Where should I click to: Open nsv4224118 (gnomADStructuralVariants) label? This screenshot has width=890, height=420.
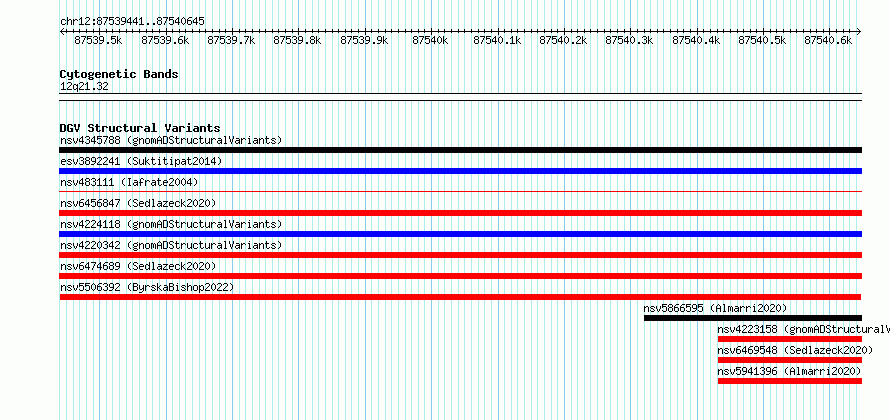tap(171, 224)
